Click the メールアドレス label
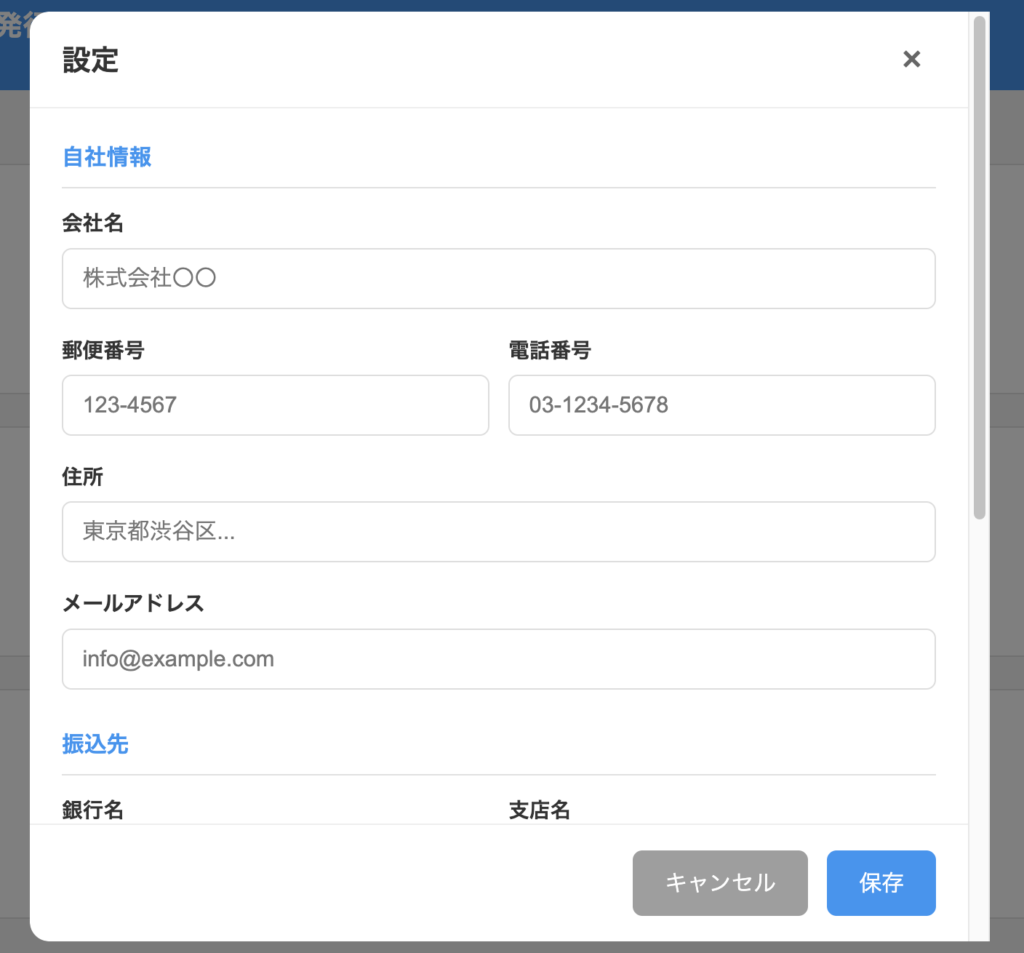The image size is (1024, 953). click(133, 603)
